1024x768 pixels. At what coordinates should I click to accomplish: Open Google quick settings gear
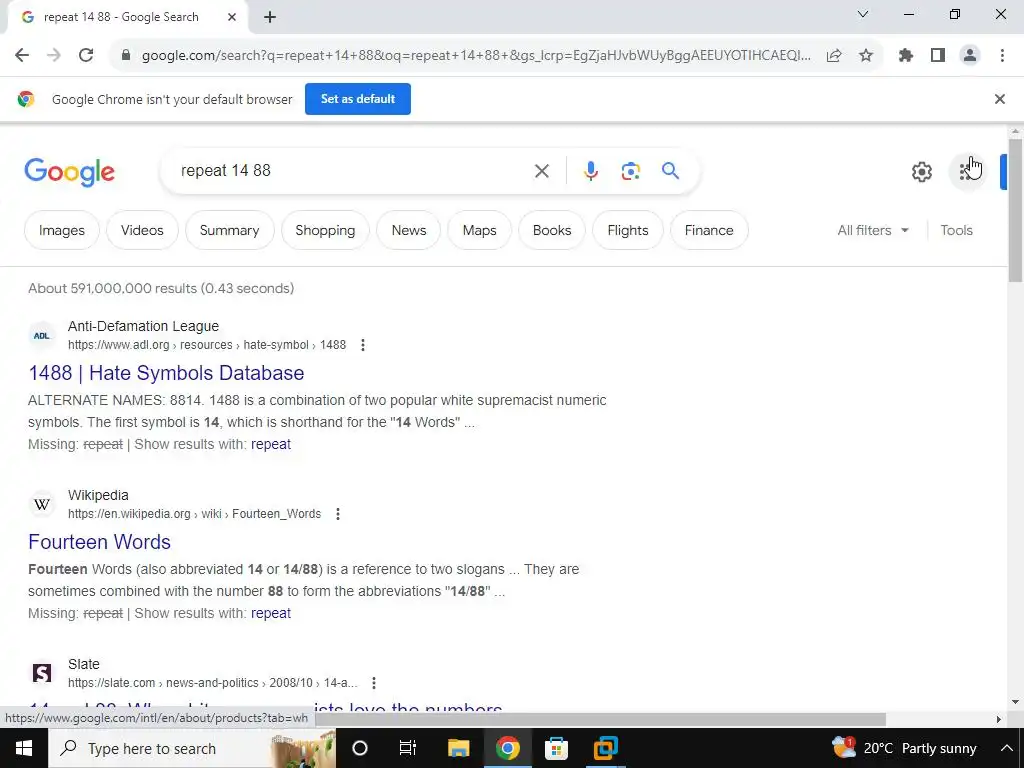pos(921,172)
